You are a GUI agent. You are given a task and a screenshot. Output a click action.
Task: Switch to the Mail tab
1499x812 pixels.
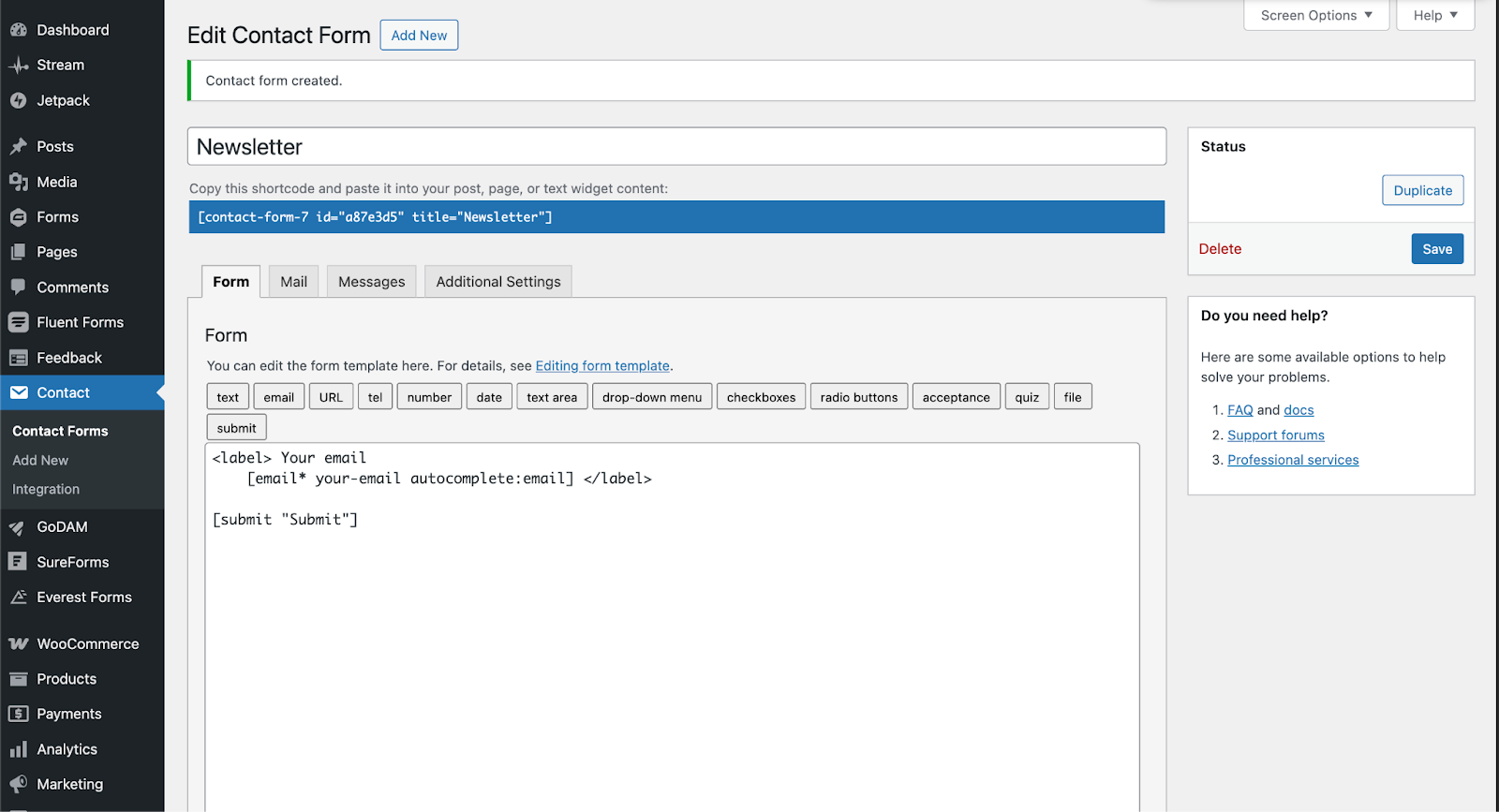[293, 282]
